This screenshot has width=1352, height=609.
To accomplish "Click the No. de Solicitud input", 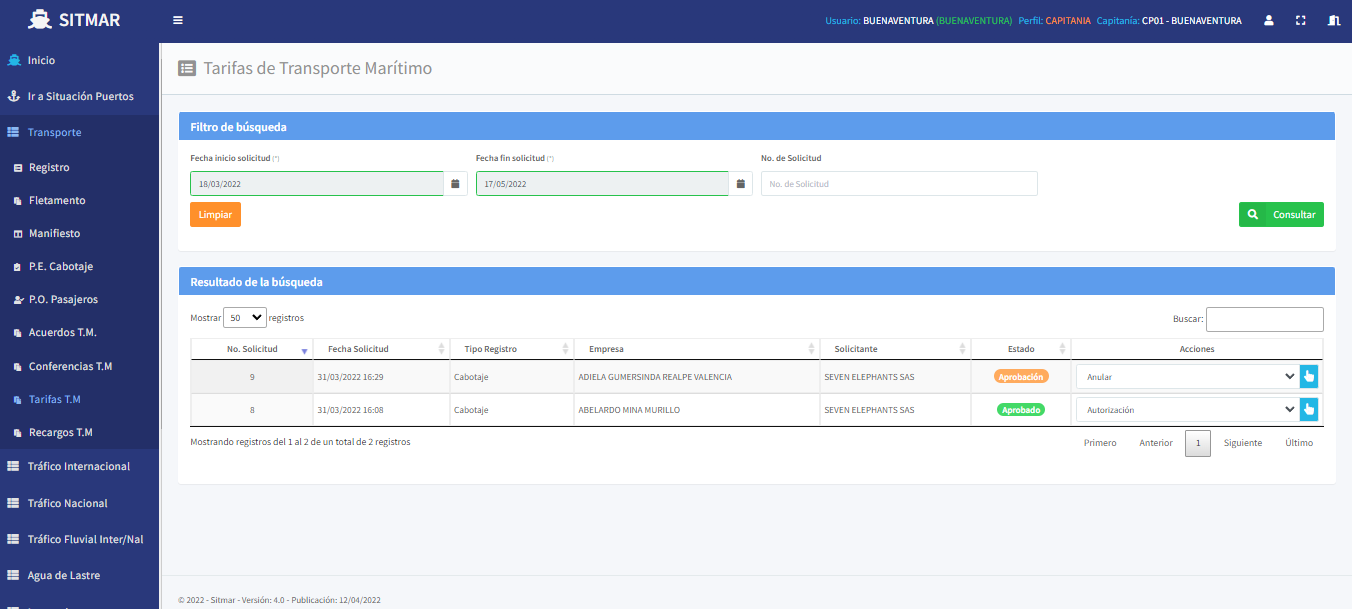I will click(x=898, y=184).
